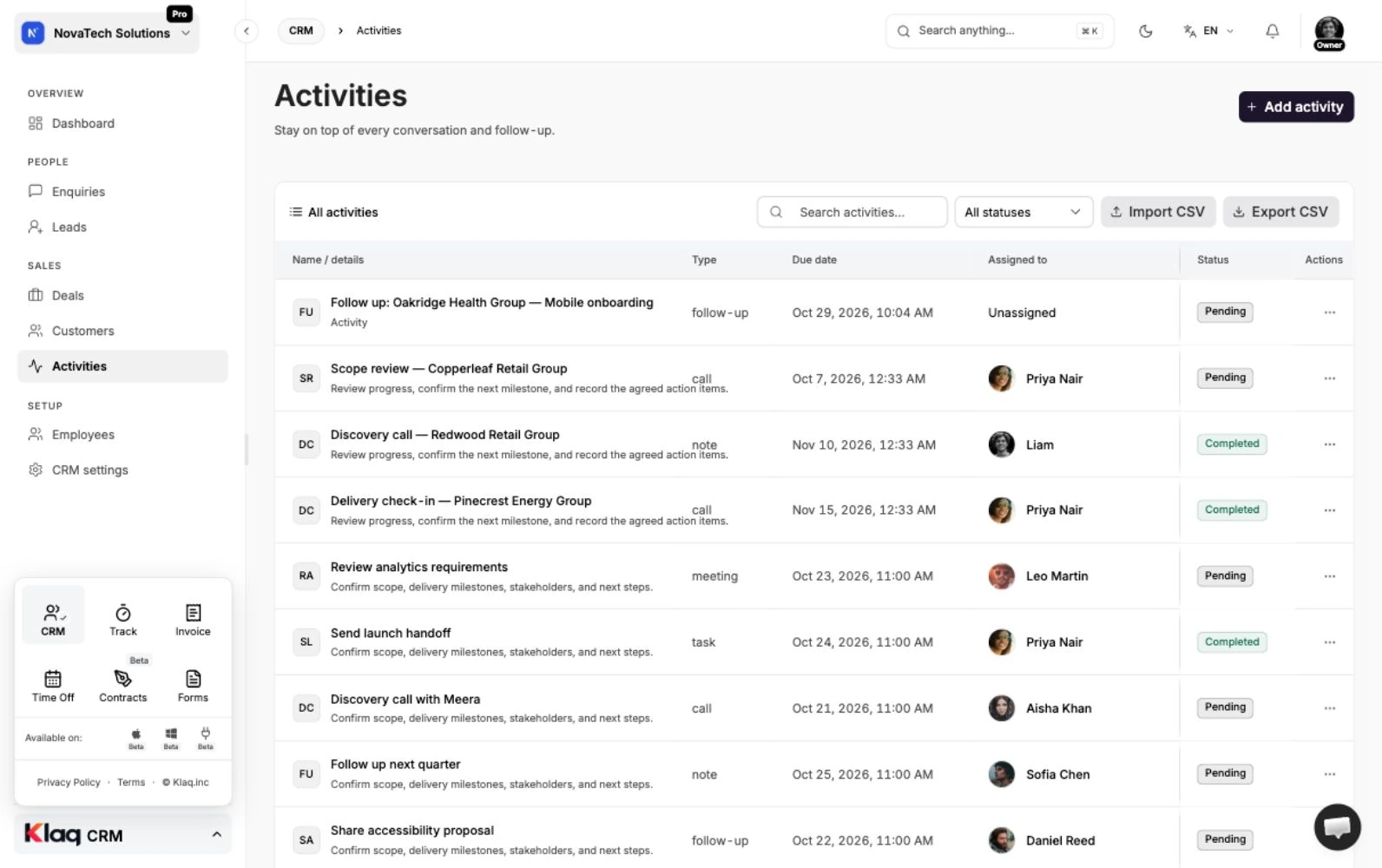The width and height of the screenshot is (1382, 868).
Task: Open actions menu for Send launch handoff
Action: click(1329, 642)
